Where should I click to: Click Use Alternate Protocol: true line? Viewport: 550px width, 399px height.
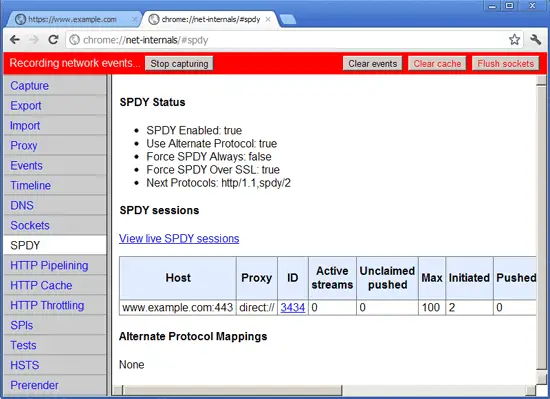[212, 143]
